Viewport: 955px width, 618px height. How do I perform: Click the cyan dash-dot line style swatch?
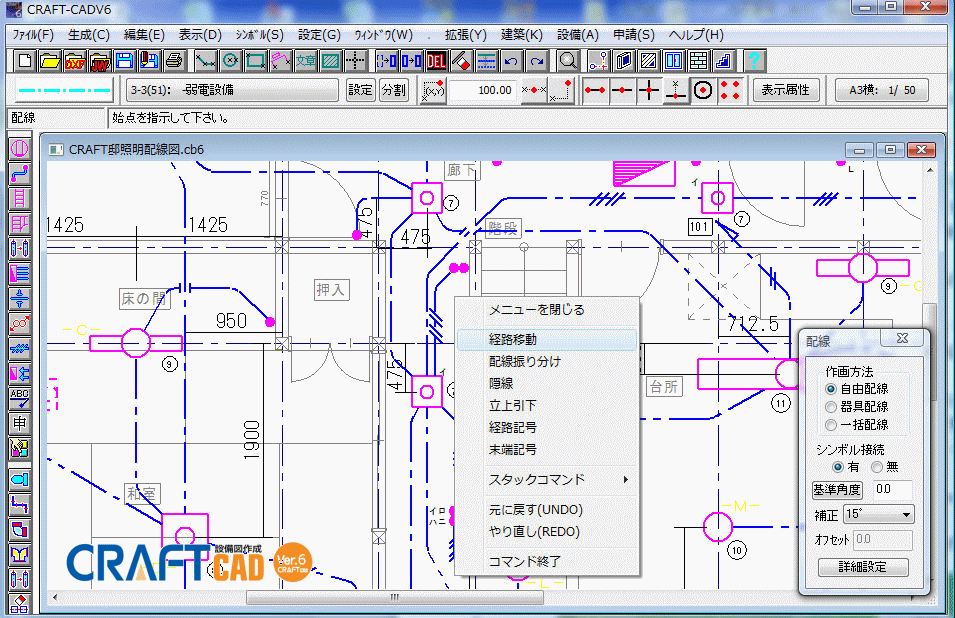click(65, 90)
